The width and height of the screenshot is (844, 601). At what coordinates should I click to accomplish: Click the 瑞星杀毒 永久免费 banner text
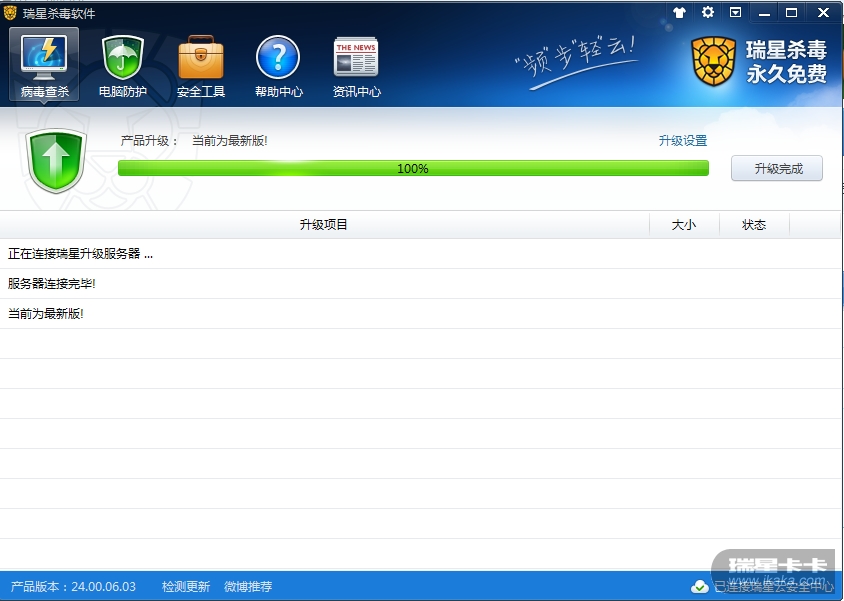click(x=786, y=62)
